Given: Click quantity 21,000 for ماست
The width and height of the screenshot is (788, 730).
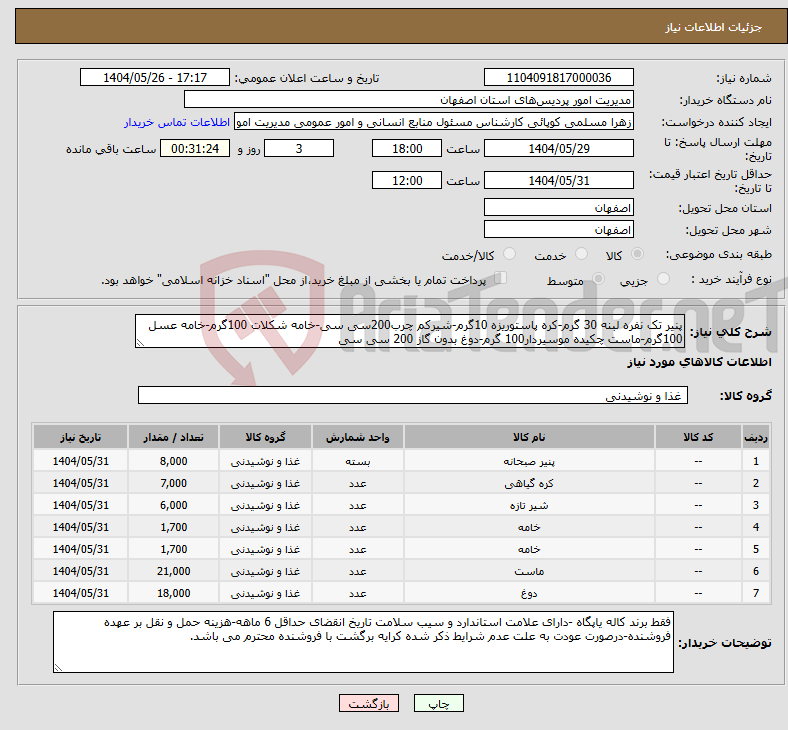Looking at the screenshot, I should click(x=173, y=571).
